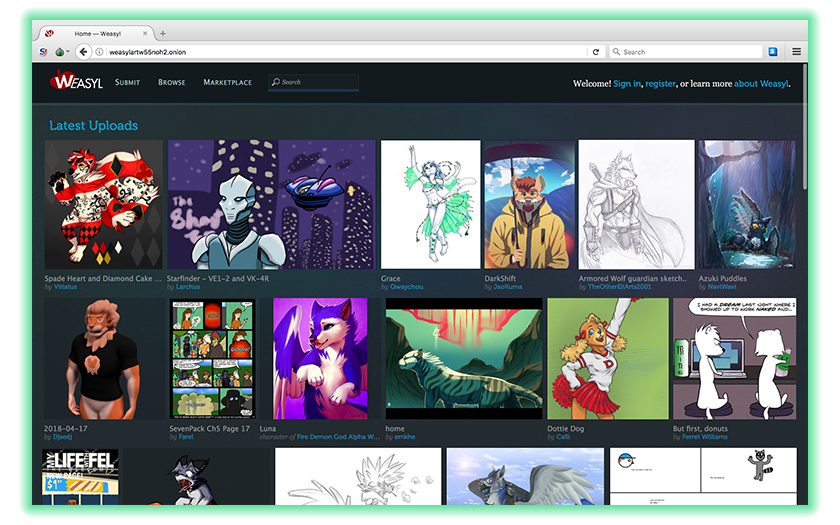Click the blue extension icon in toolbar

point(774,52)
